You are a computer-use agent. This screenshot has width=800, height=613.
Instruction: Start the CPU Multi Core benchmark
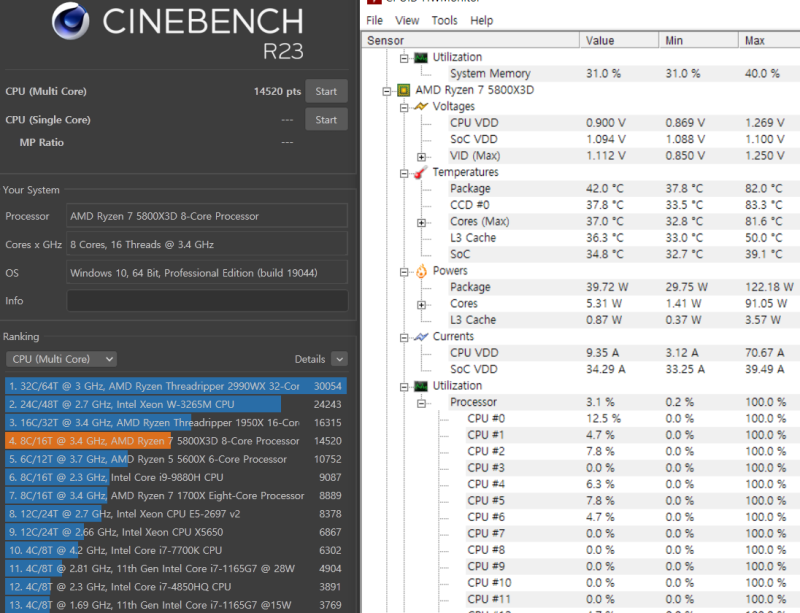point(326,91)
